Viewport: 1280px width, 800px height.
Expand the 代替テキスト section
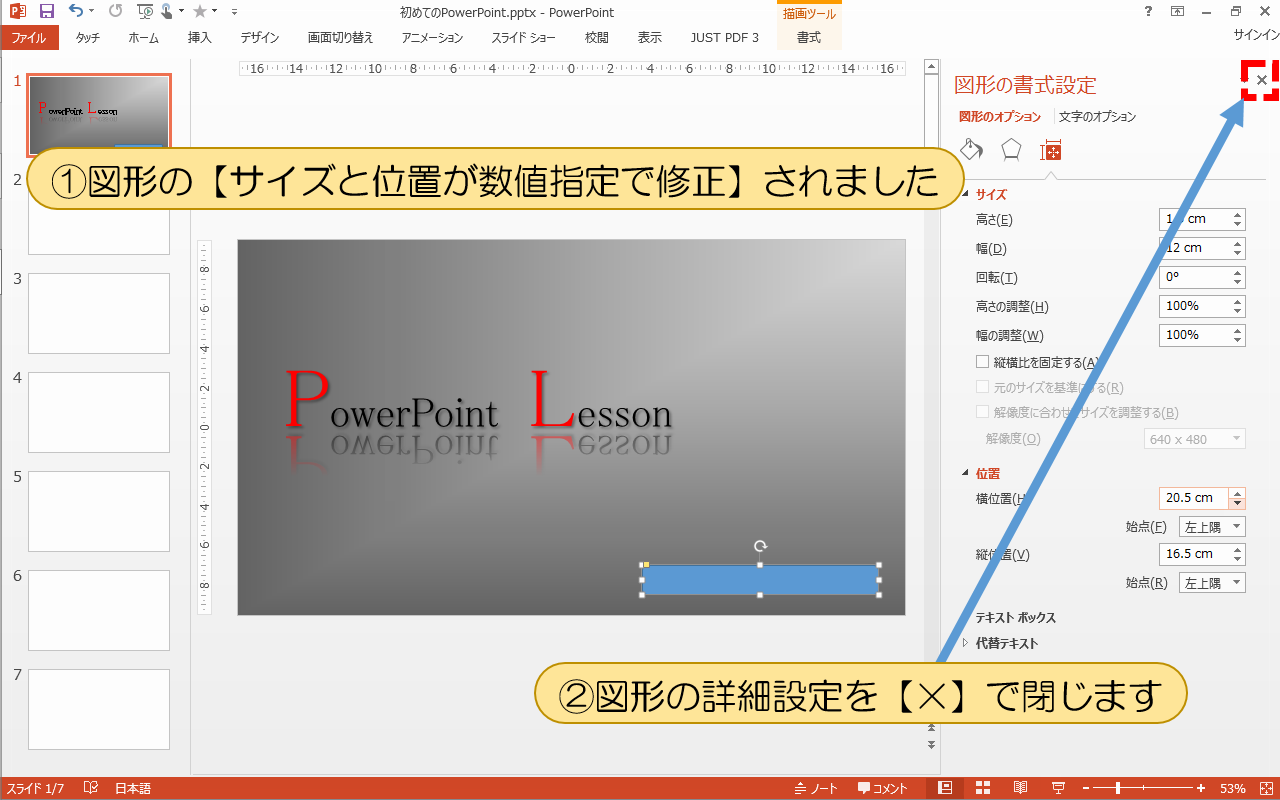(965, 643)
